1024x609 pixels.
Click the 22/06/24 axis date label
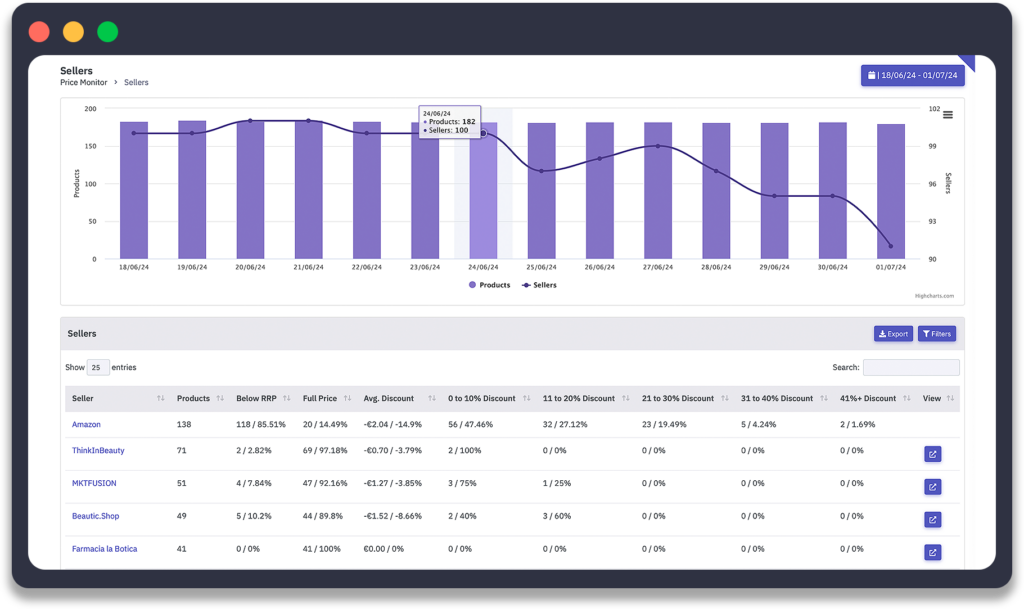tap(366, 267)
